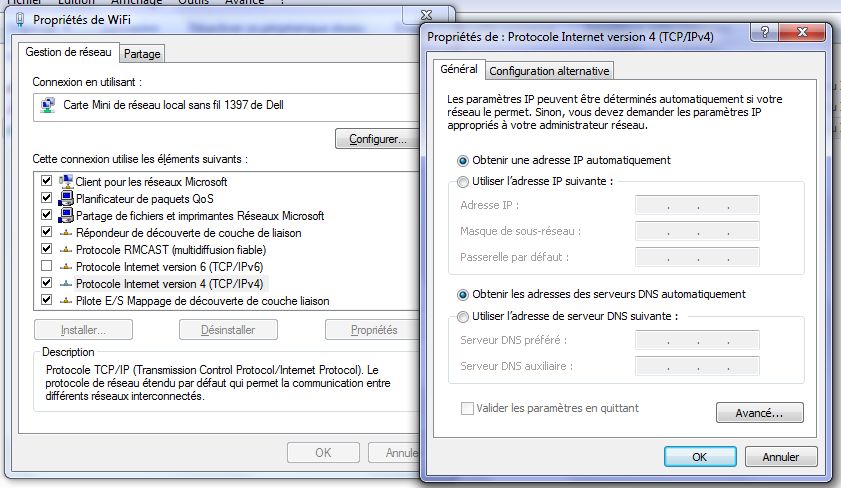Uncheck Protocole RMCAST checkbox
841x488 pixels.
click(47, 249)
